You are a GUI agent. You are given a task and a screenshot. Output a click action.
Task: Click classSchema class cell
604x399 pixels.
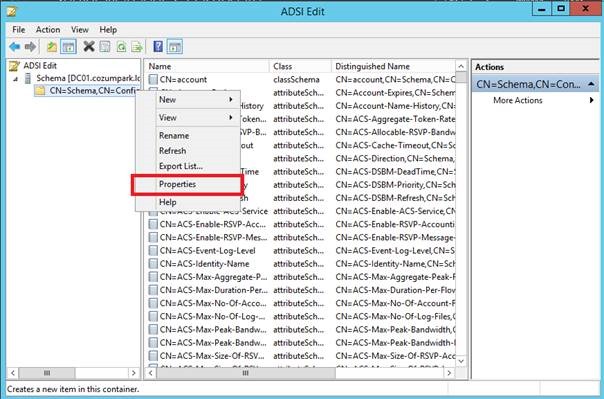296,79
